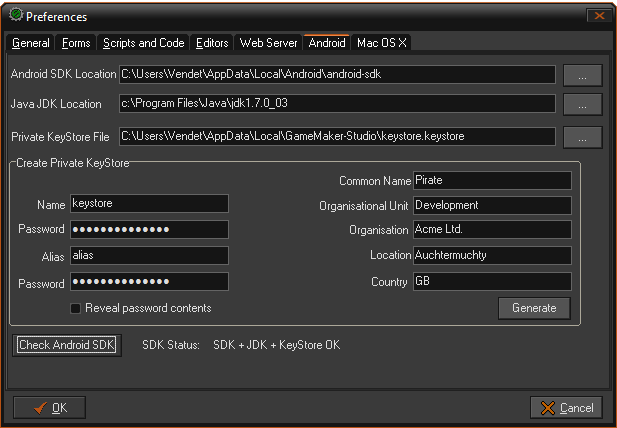Image resolution: width=617 pixels, height=428 pixels.
Task: Click the Android SDK Location path field
Action: pos(336,75)
